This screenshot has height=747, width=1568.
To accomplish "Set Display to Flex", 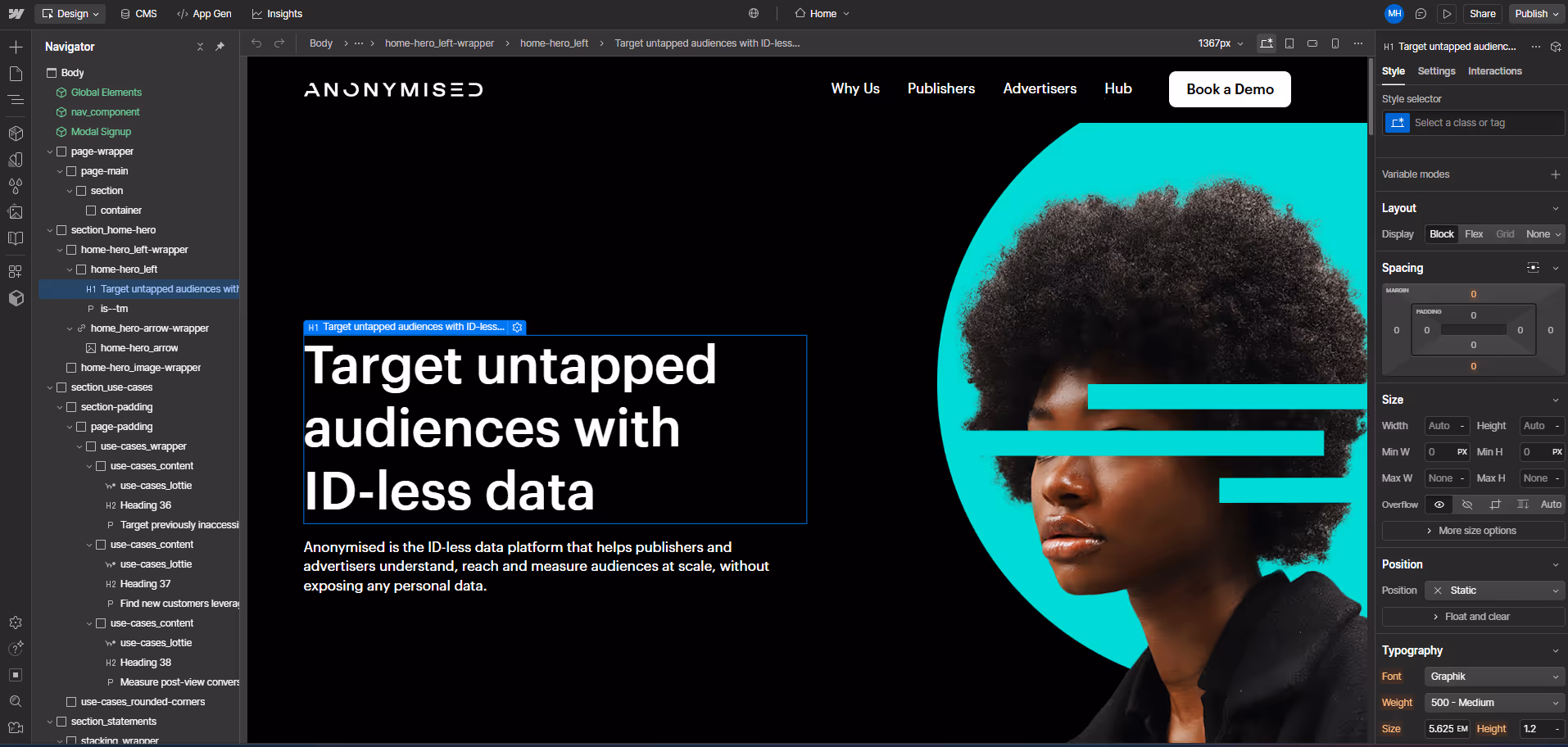I will coord(1474,234).
